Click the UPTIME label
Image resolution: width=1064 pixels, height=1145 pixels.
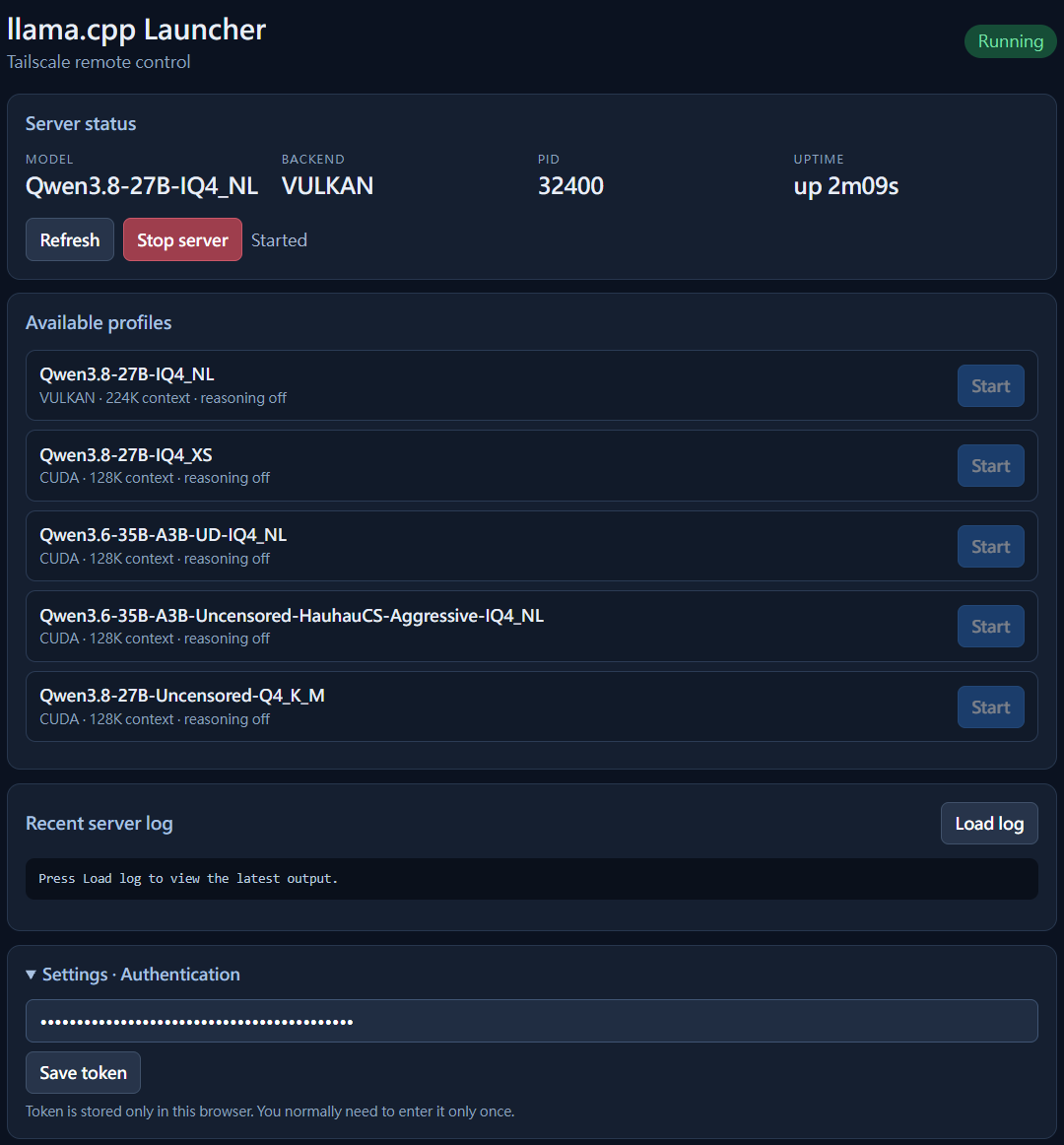819,160
